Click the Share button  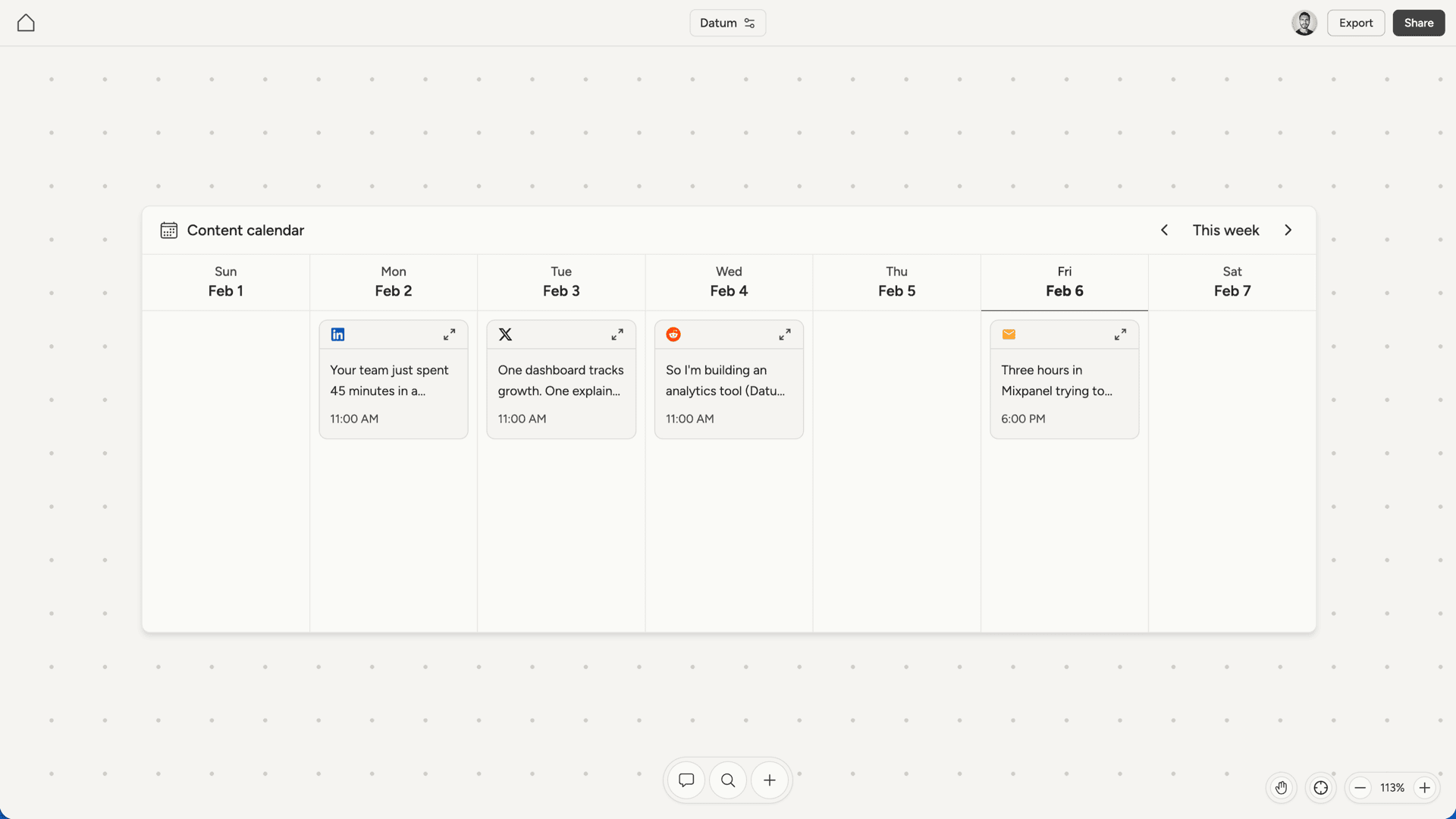(1417, 23)
